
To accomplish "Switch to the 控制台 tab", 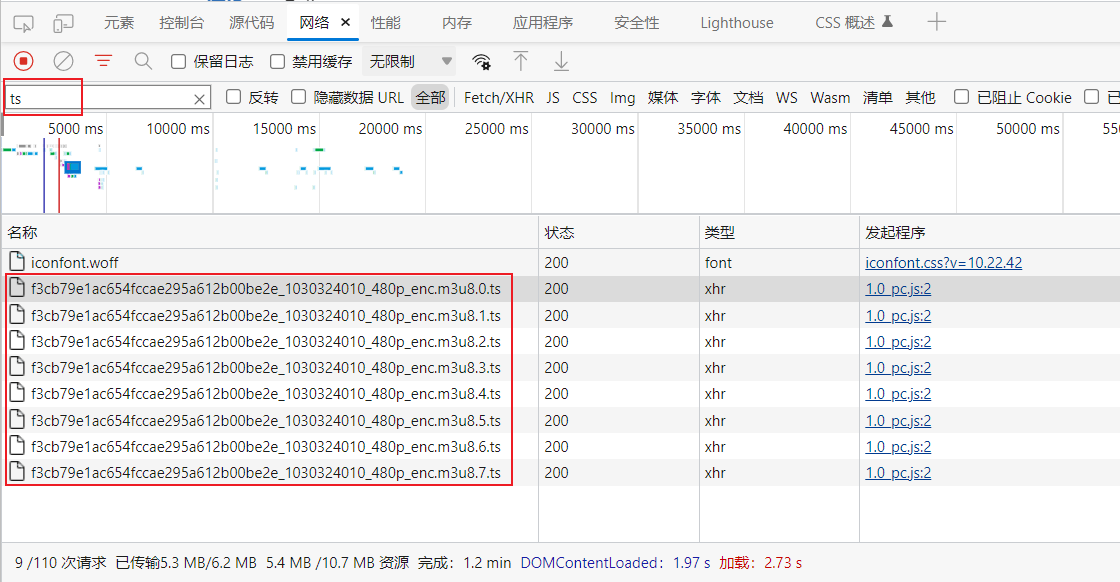I will pyautogui.click(x=182, y=23).
